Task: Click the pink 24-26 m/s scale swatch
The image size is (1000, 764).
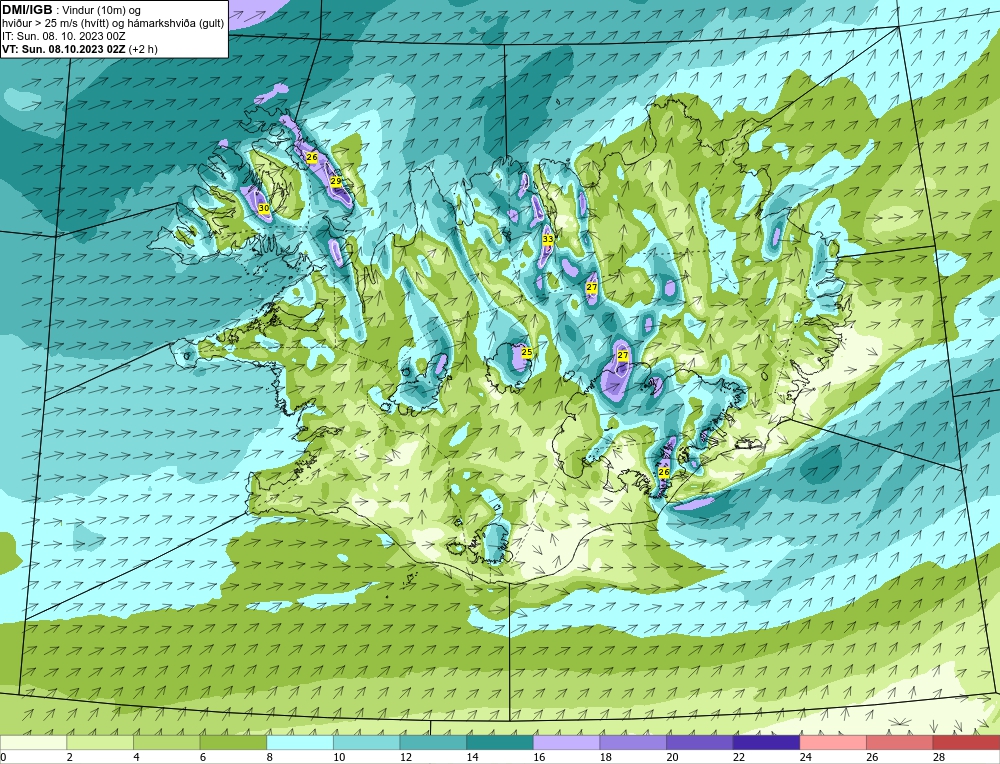Action: tap(833, 742)
